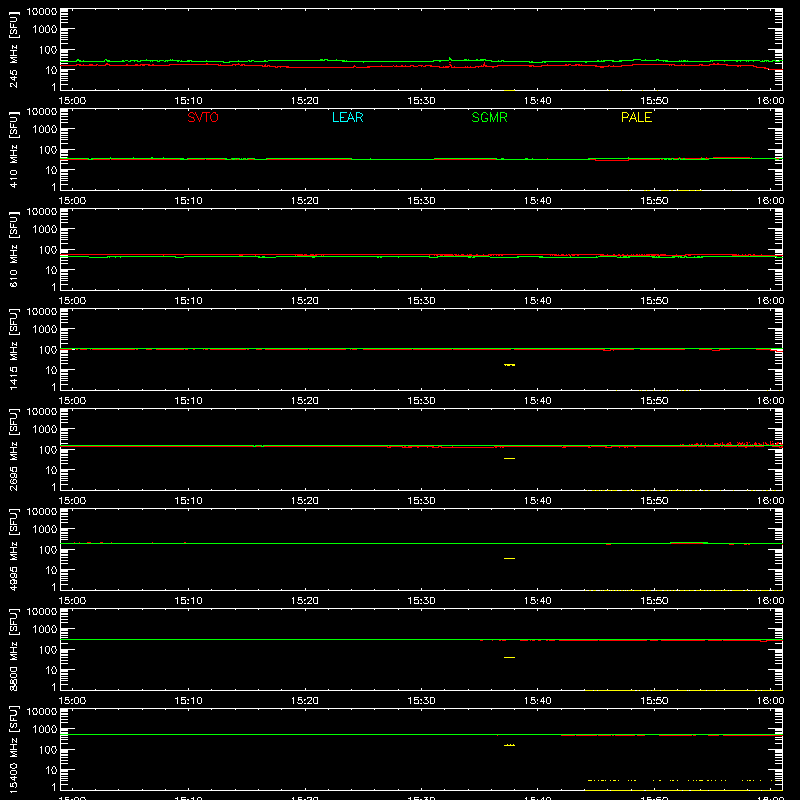Click the 10 tick label on 2695 MHz plot
Image resolution: width=800 pixels, height=800 pixels.
(x=52, y=470)
